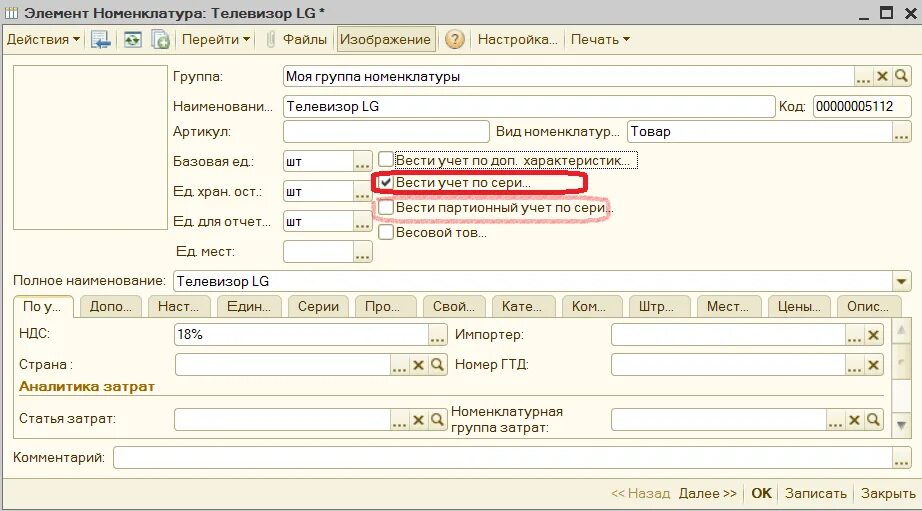Open the Един... tab
The height and width of the screenshot is (511, 922).
coord(249,306)
